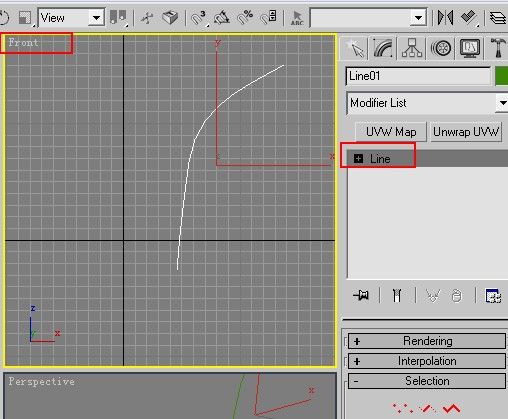Switch to the Motion panel tab
Screen dimensions: 508x419
[441, 48]
